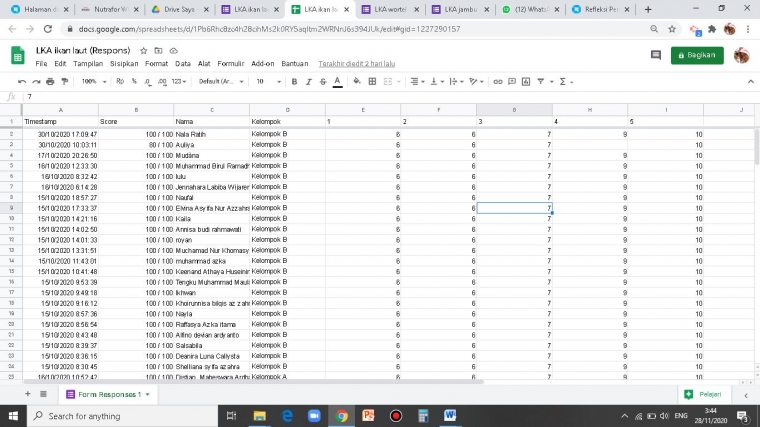Format as percent
This screenshot has width=760, height=427.
(x=134, y=81)
